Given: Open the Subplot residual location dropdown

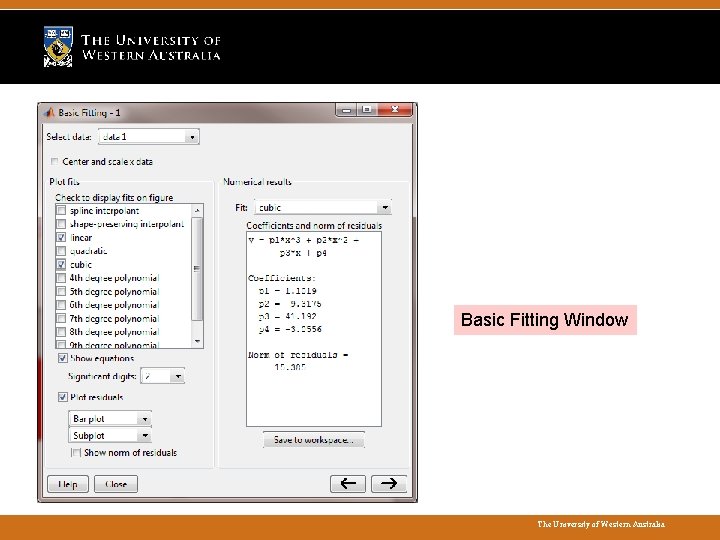Looking at the screenshot, I should 110,435.
